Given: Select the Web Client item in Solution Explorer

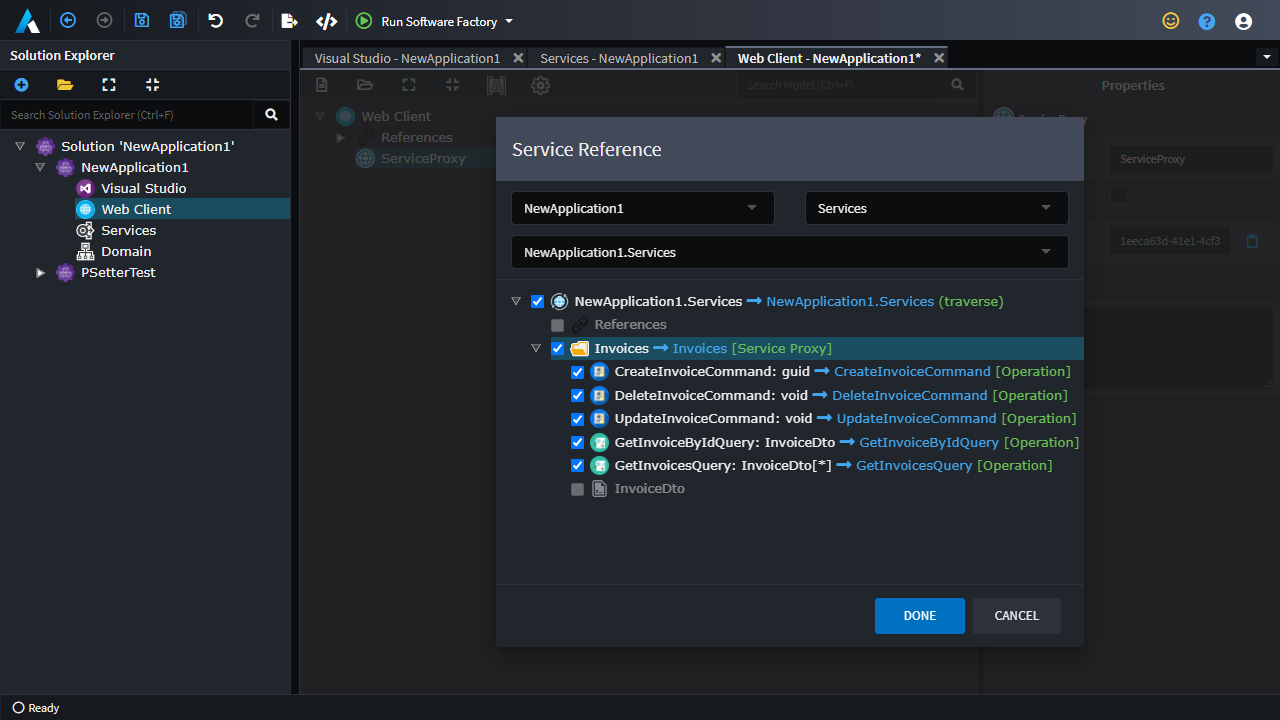Looking at the screenshot, I should 136,209.
